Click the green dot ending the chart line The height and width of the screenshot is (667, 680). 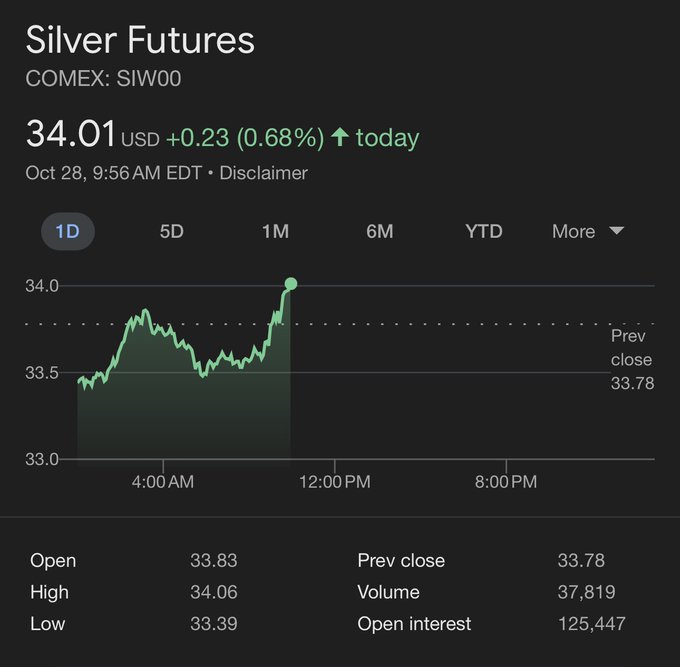291,284
